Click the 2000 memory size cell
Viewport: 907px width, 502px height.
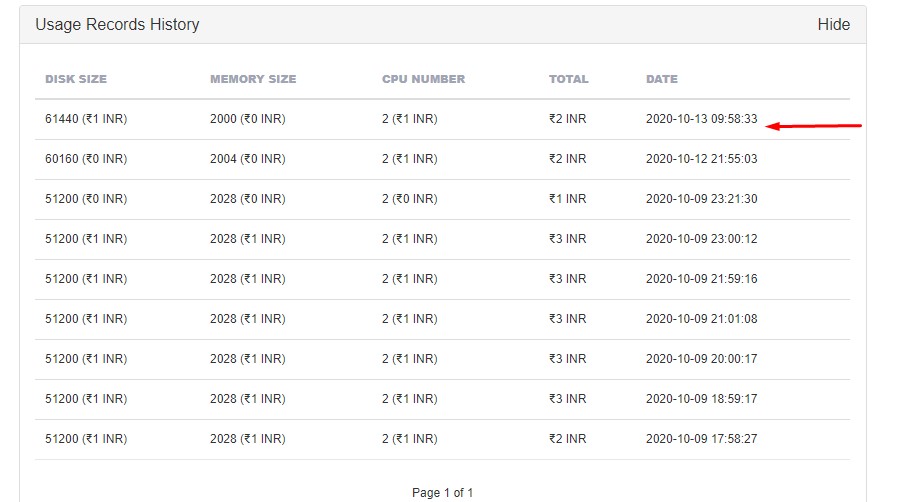click(247, 119)
